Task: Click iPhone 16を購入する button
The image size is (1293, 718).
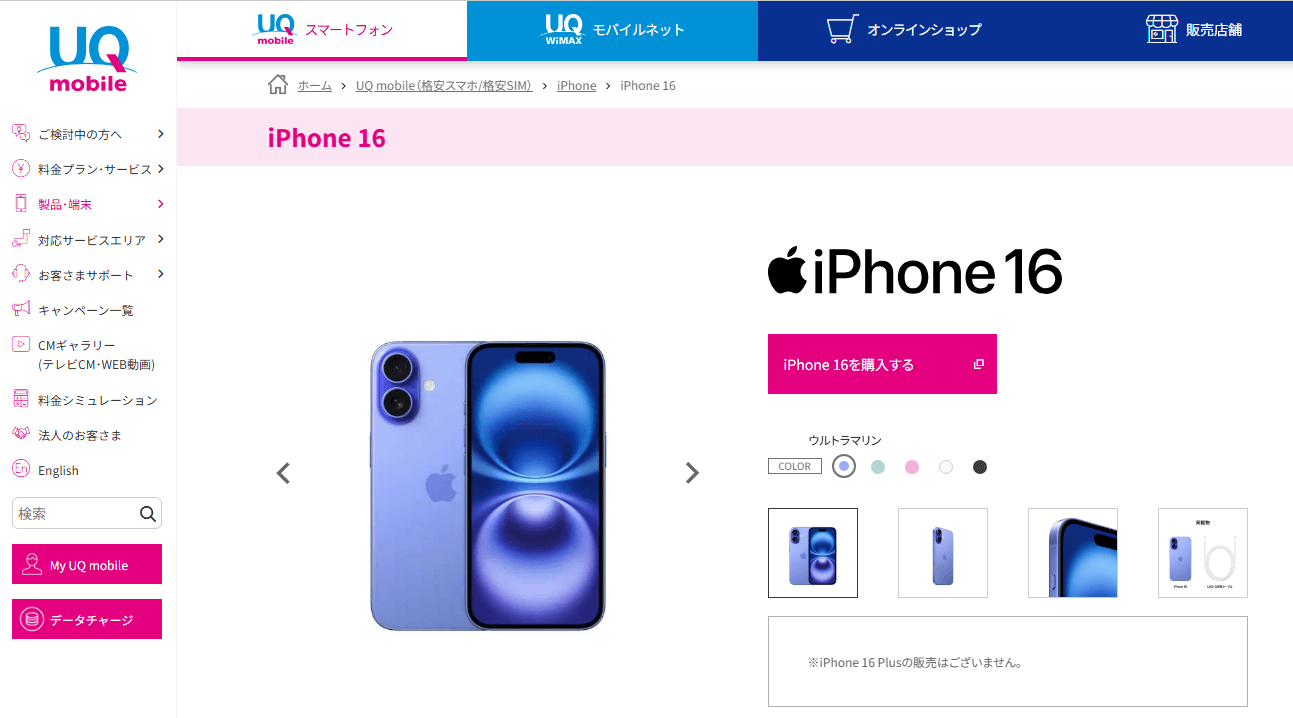Action: 882,364
